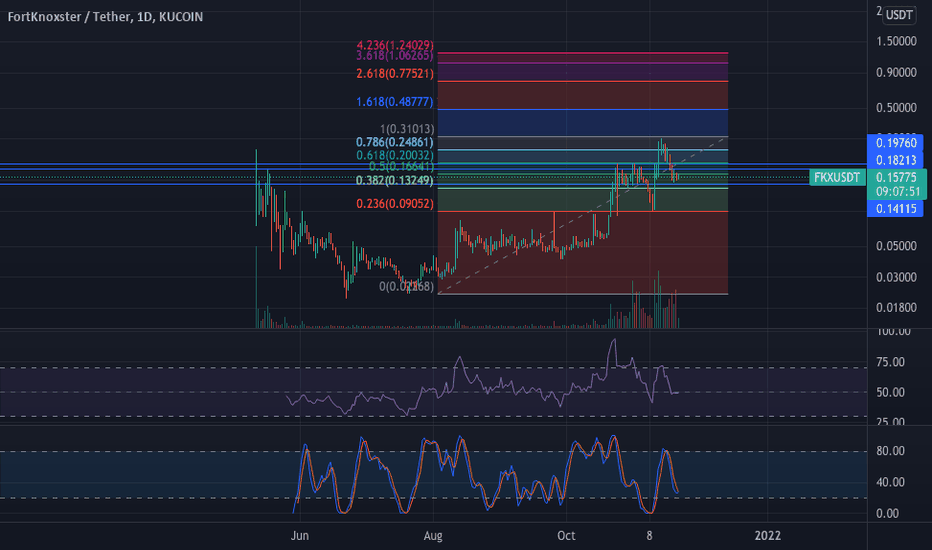Click the 0.19760 blue price label
Image resolution: width=932 pixels, height=550 pixels.
tap(896, 143)
